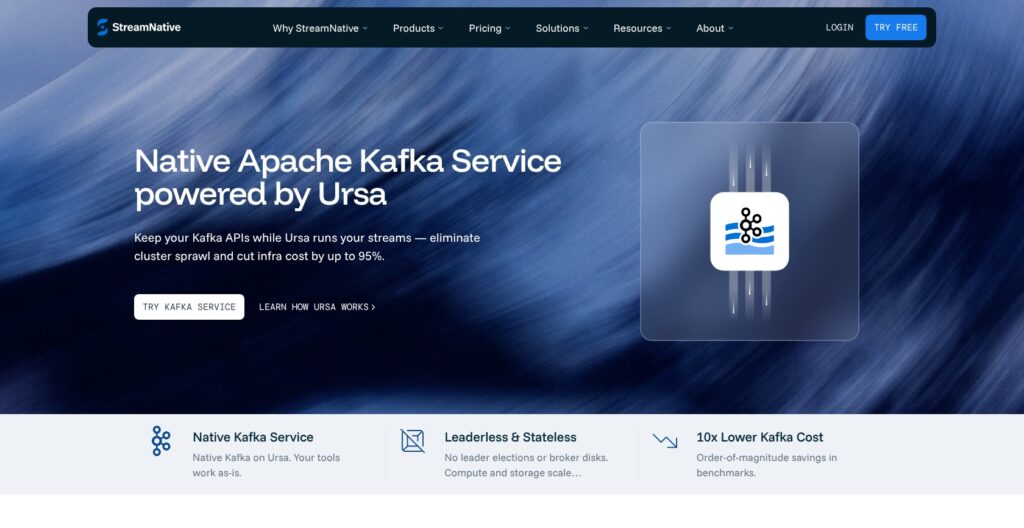Open the Pricing menu

click(489, 28)
